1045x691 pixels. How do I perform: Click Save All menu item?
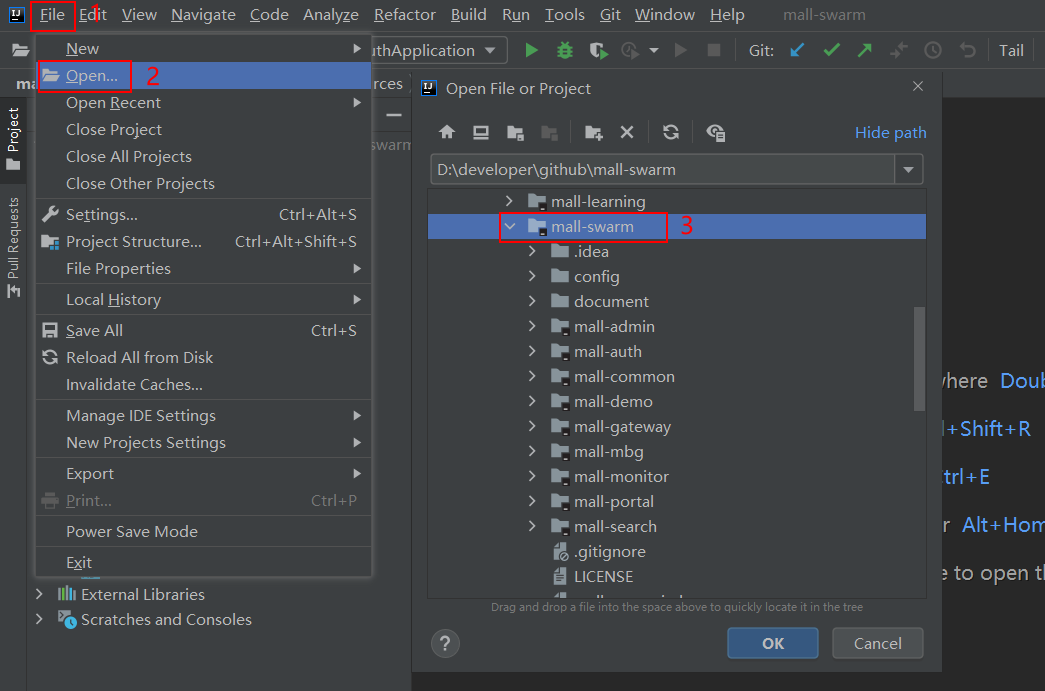pos(203,331)
